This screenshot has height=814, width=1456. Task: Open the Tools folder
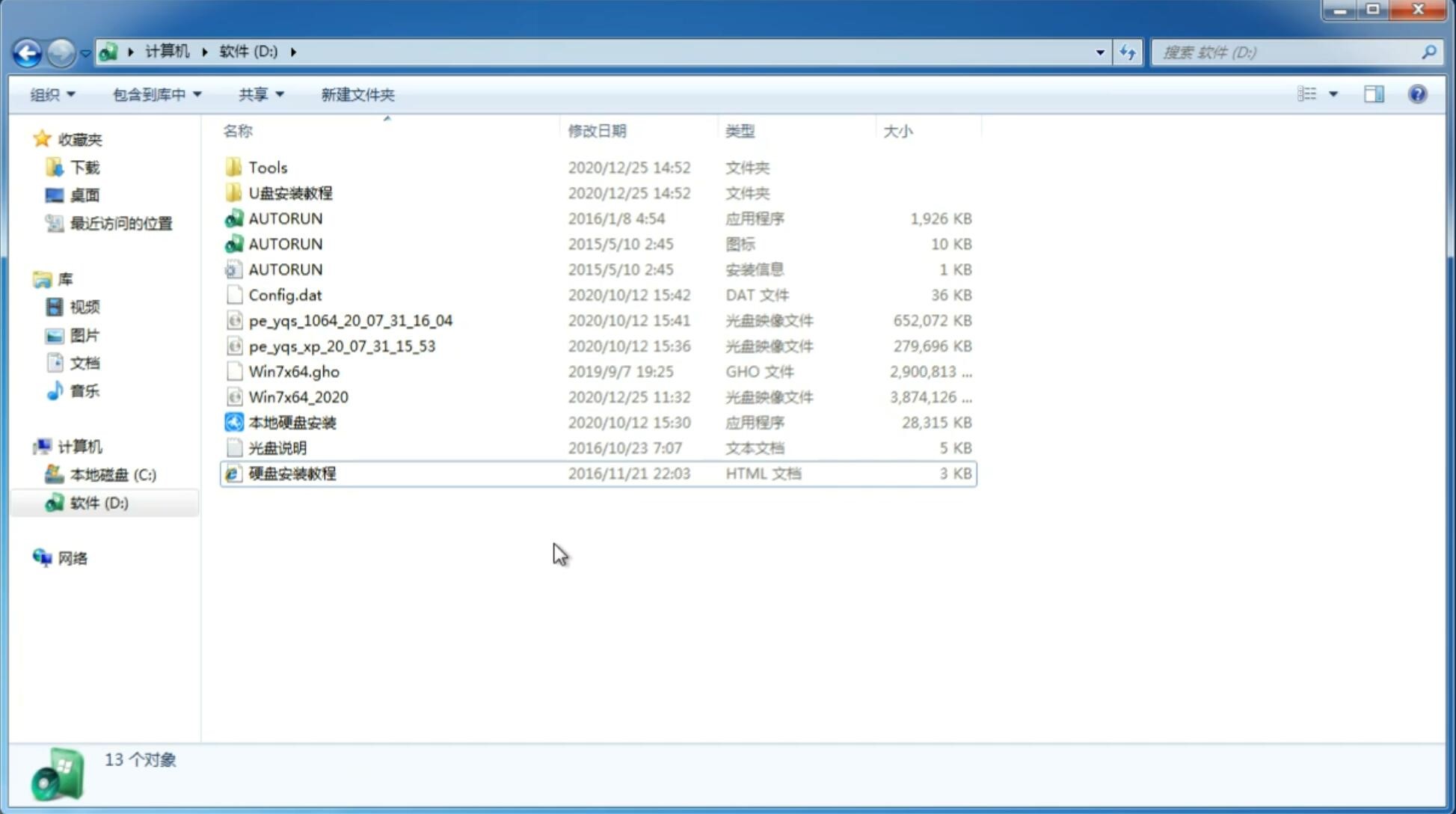click(267, 167)
